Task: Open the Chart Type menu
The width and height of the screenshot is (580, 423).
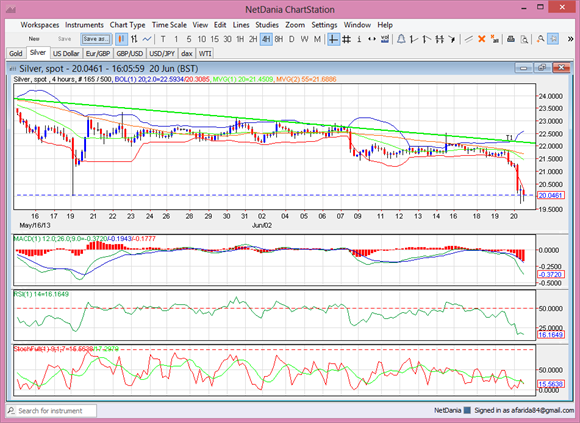Action: pos(127,25)
